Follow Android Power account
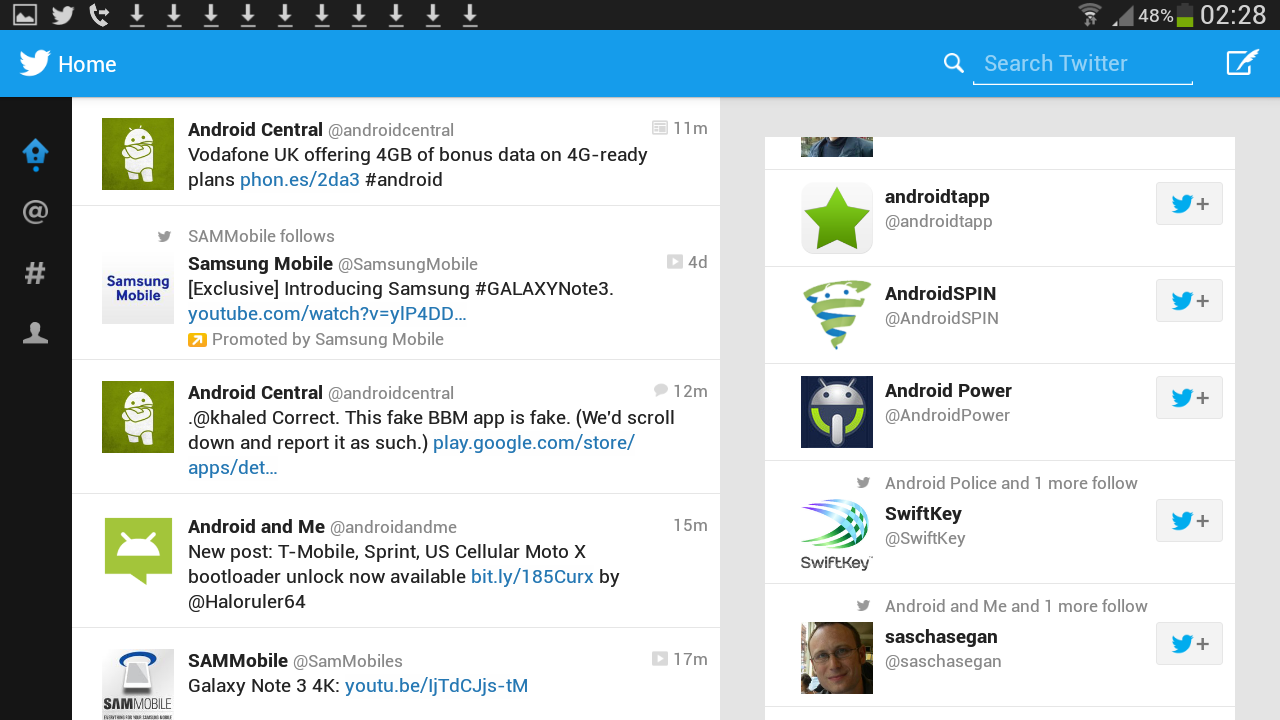The image size is (1280, 720). click(1189, 398)
